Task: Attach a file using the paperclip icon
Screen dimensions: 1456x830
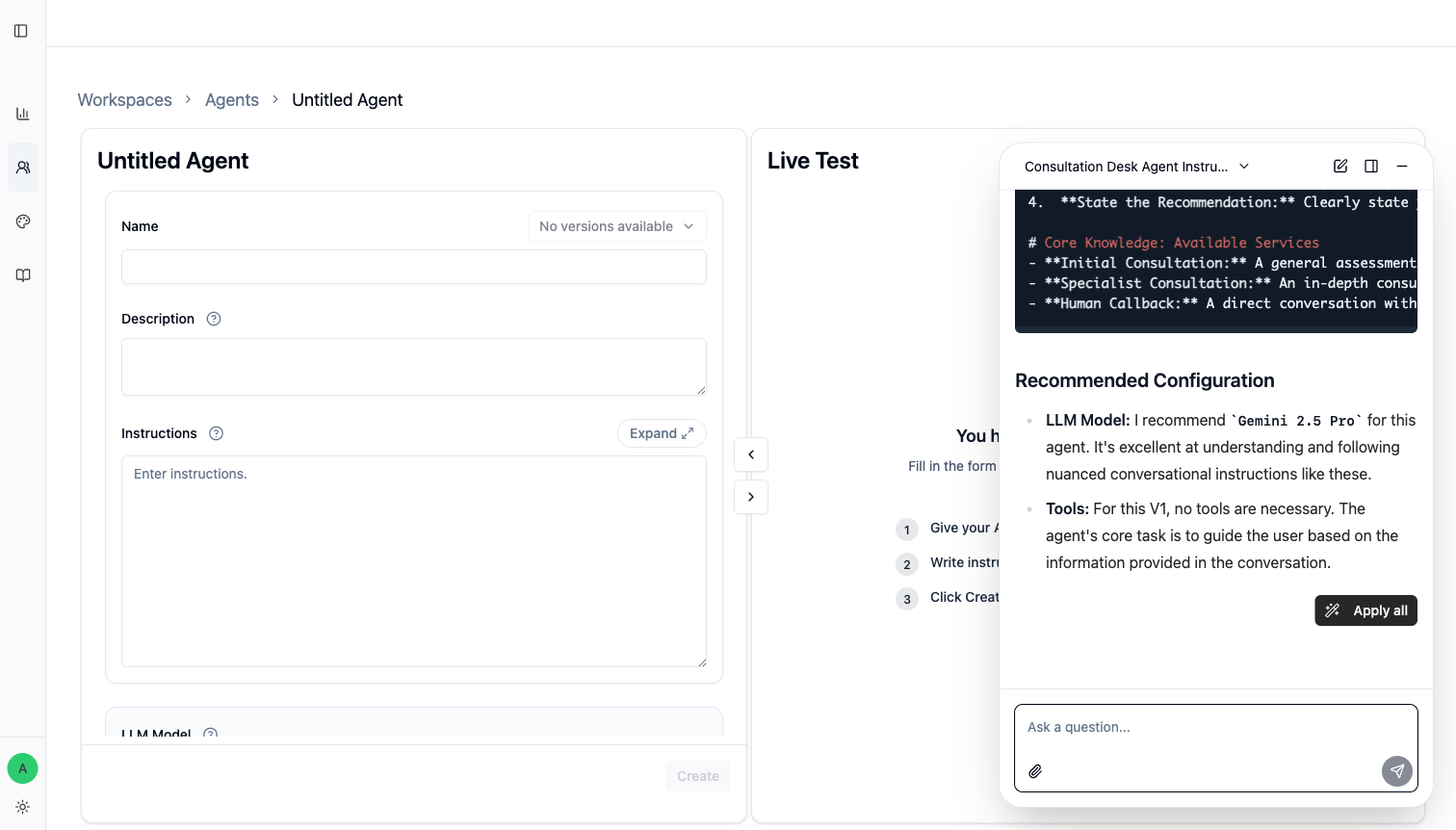Action: 1036,770
